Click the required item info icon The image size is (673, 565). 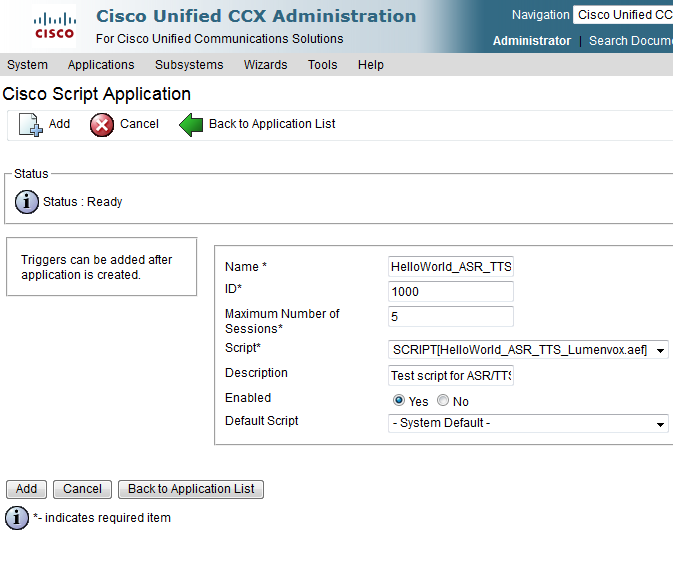tap(17, 518)
